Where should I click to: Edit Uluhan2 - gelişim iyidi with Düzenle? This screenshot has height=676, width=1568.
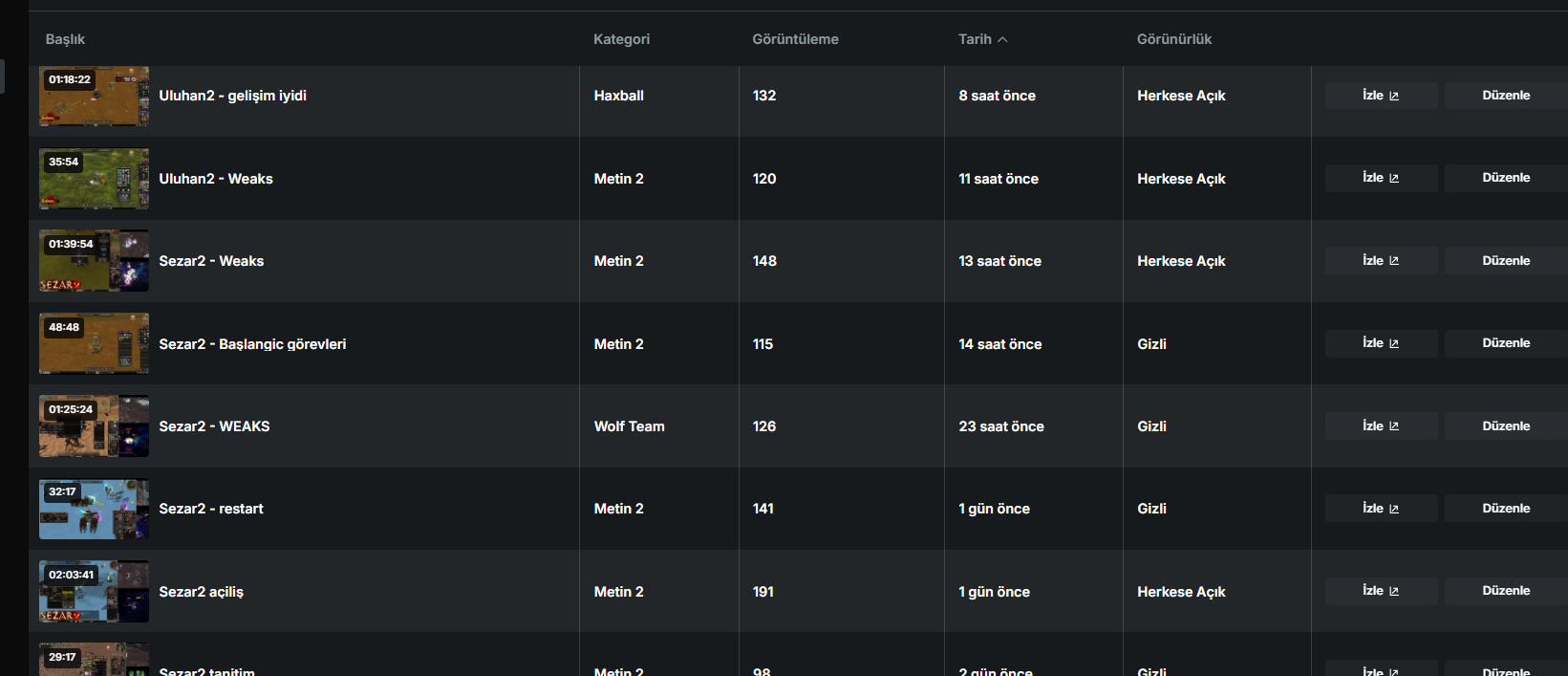1506,96
